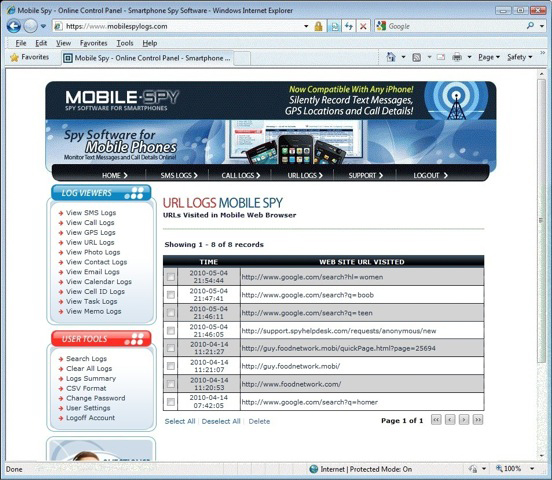Click the security lock icon in address bar
The height and width of the screenshot is (480, 552).
(x=318, y=26)
